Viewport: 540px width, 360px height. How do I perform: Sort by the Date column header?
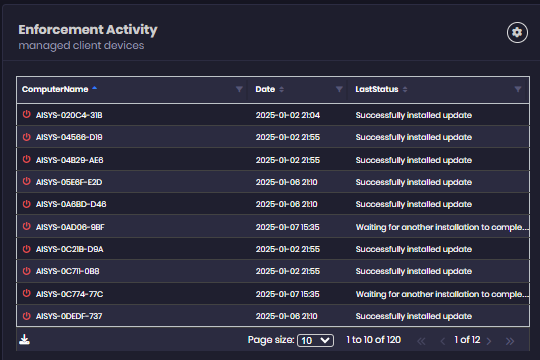265,89
